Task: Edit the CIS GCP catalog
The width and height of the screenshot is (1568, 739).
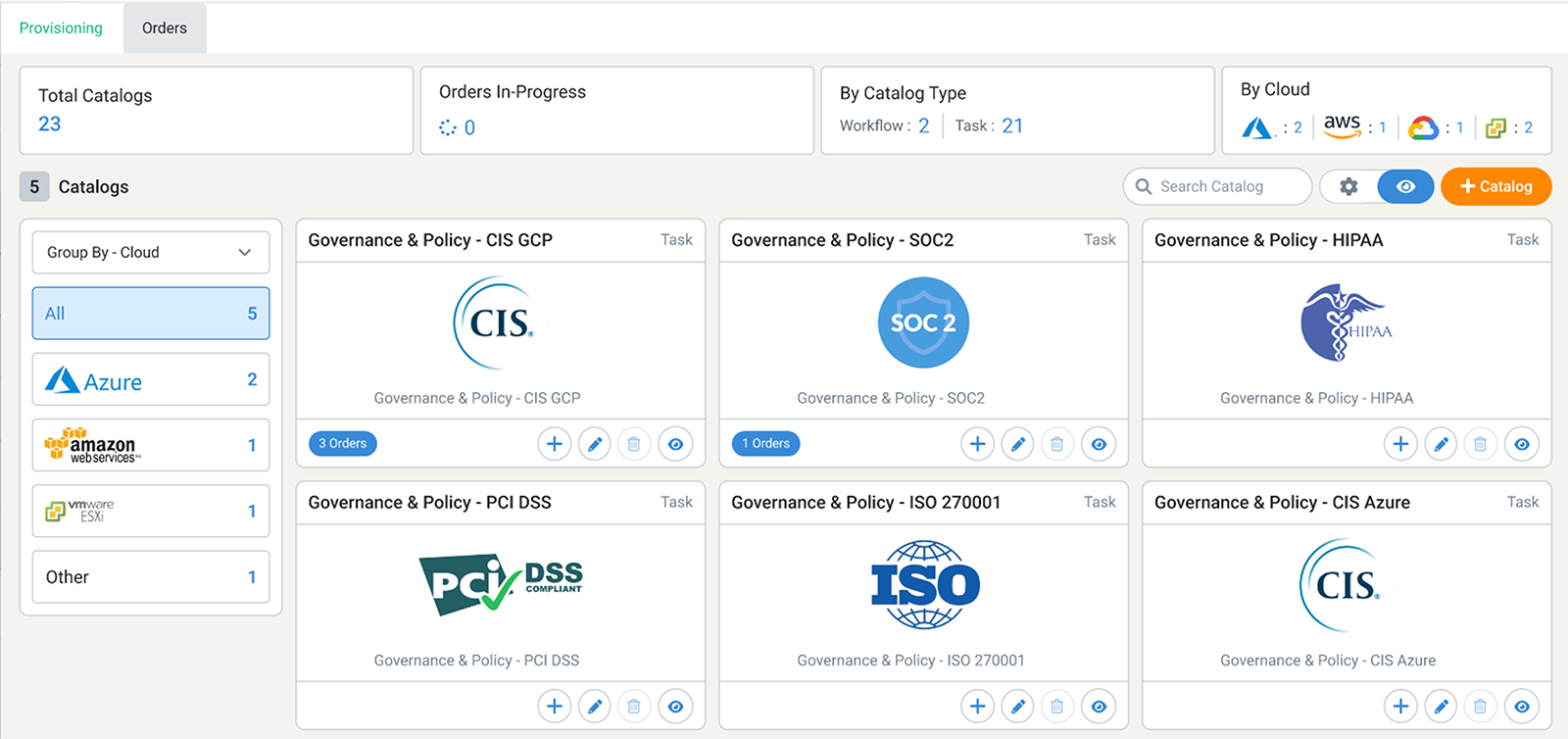Action: click(x=594, y=444)
